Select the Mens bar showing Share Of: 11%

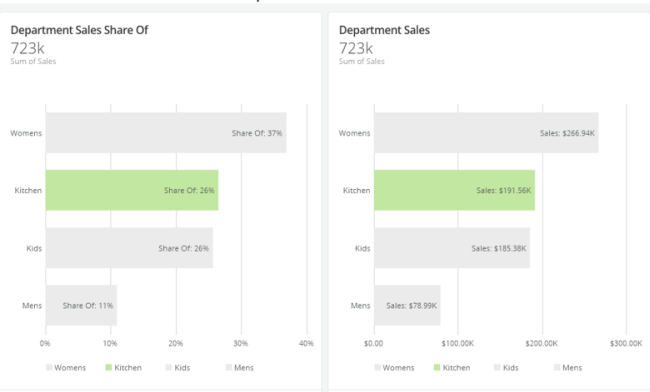click(81, 305)
